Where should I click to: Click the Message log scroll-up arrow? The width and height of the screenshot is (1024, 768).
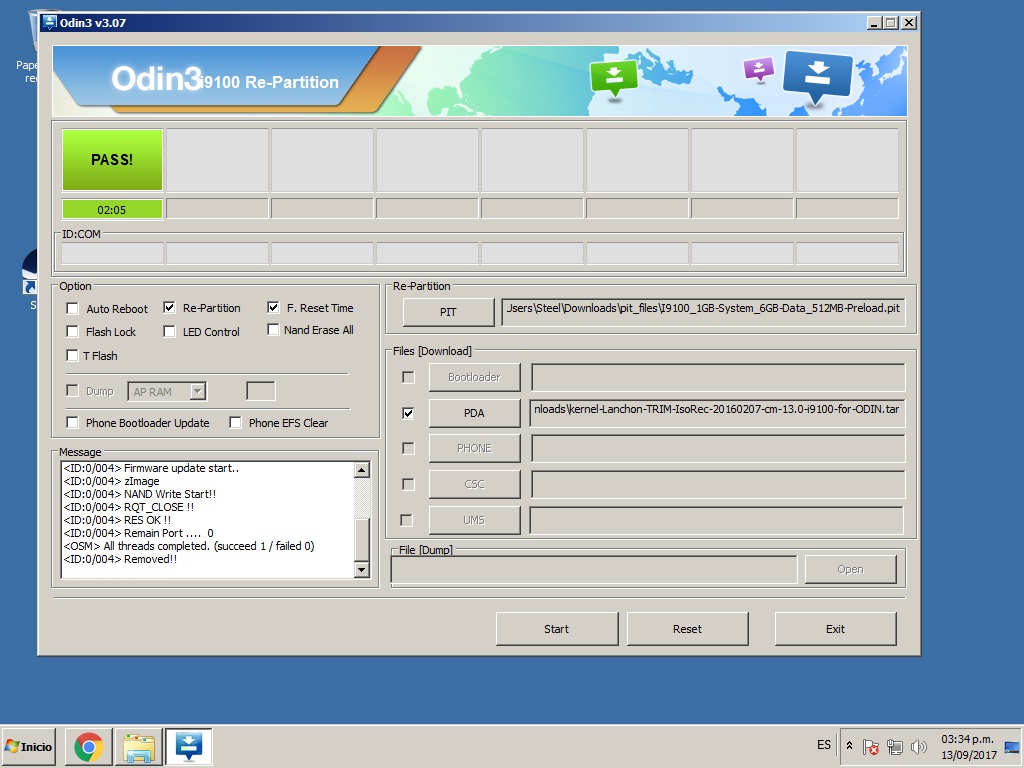pos(362,470)
